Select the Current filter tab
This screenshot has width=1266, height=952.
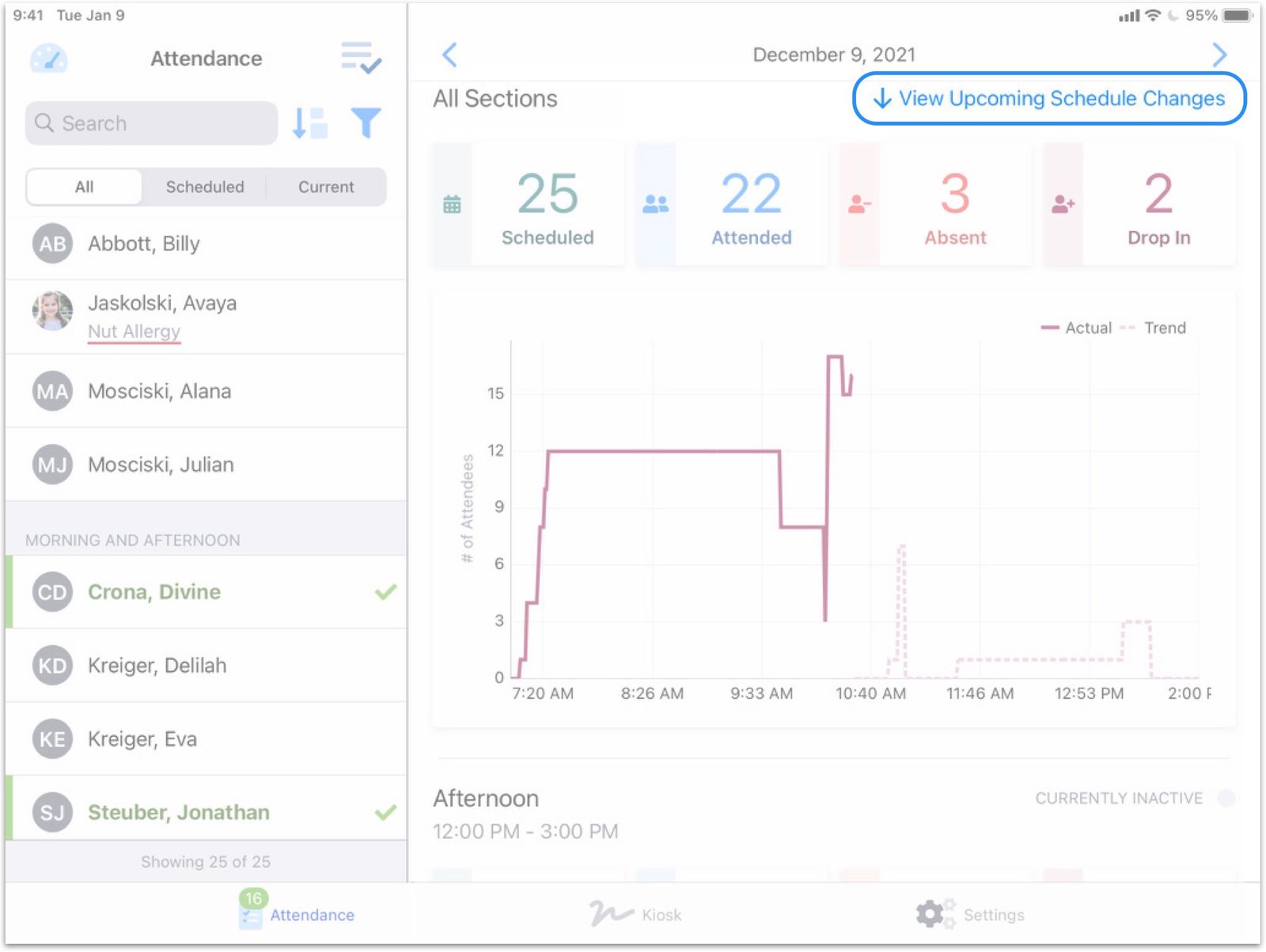tap(325, 187)
